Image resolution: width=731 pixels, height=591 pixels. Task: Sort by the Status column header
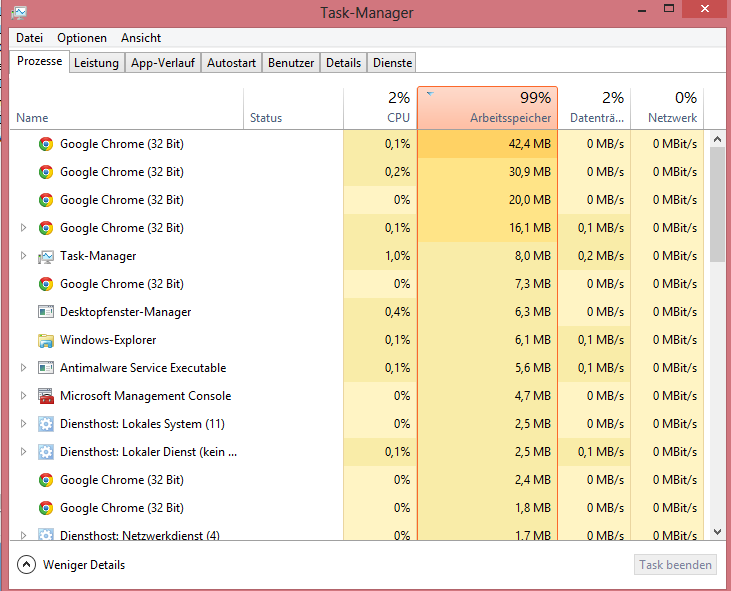coord(293,108)
